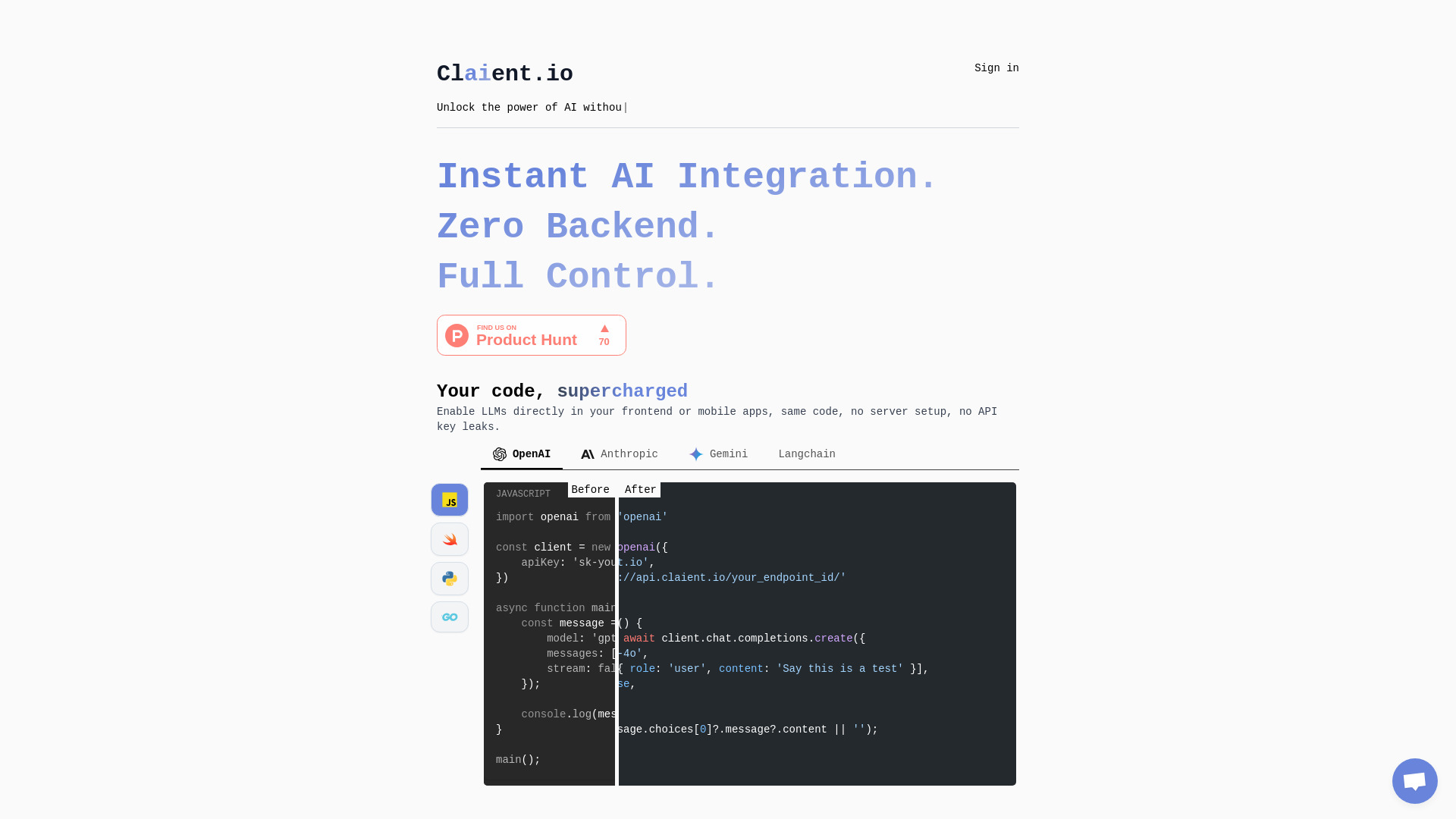Select the Swift language icon

coord(450,539)
